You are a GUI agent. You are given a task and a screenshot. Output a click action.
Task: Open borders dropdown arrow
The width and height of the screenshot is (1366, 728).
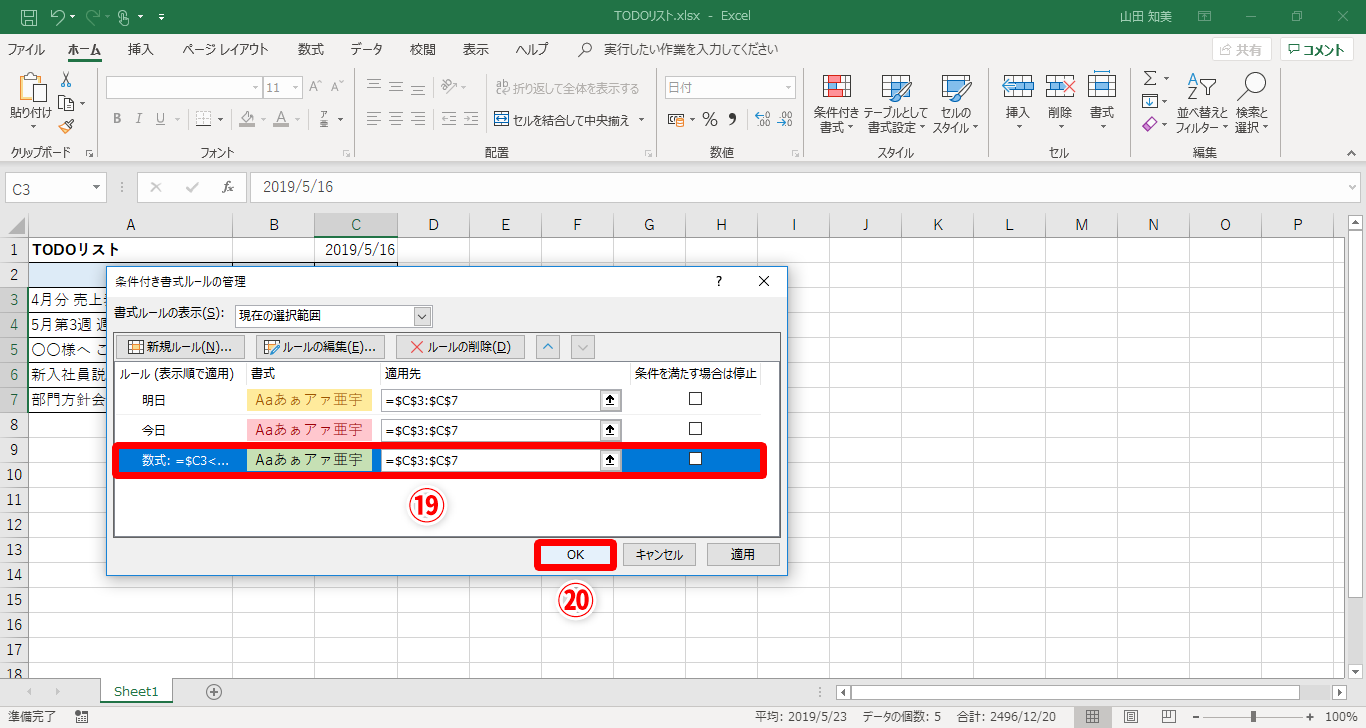point(221,120)
